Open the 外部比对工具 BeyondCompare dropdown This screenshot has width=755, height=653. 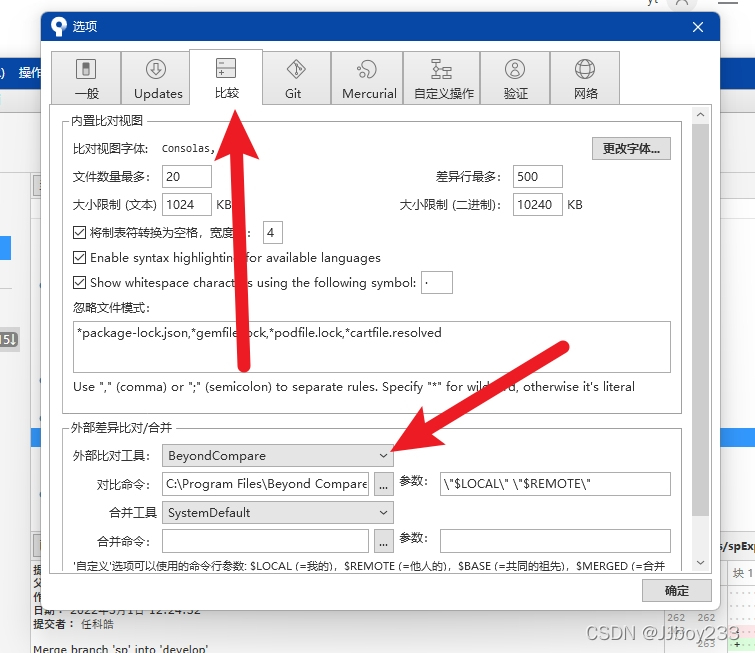pos(278,456)
